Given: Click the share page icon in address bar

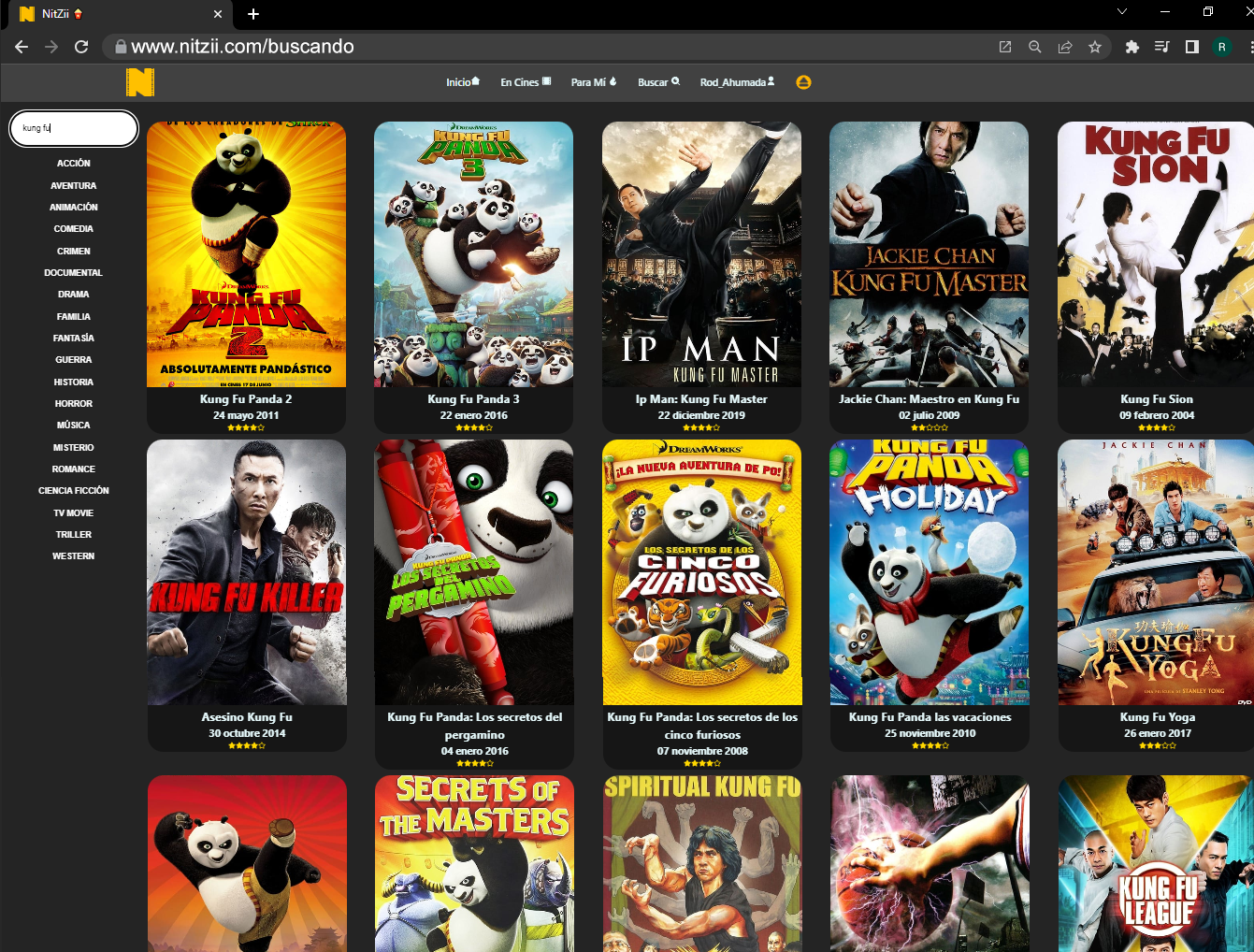Looking at the screenshot, I should point(1064,47).
